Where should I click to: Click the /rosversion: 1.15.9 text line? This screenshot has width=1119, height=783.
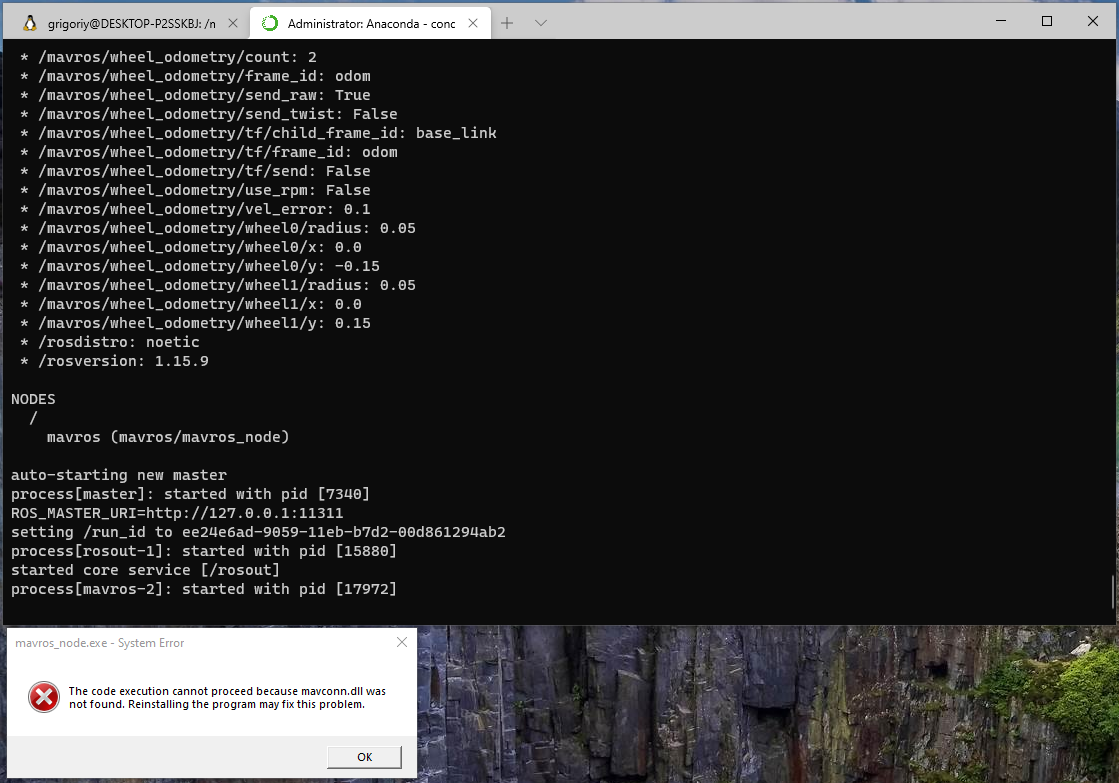coord(113,360)
